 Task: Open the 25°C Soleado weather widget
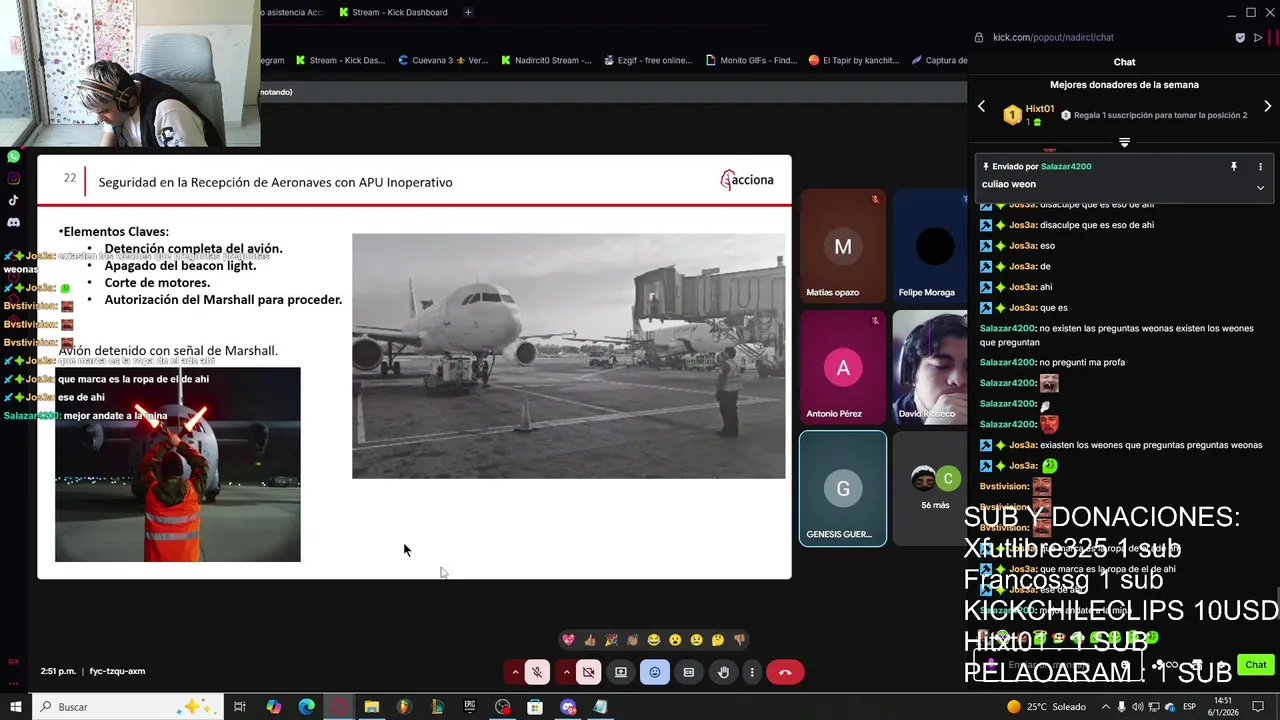pyautogui.click(x=1046, y=707)
